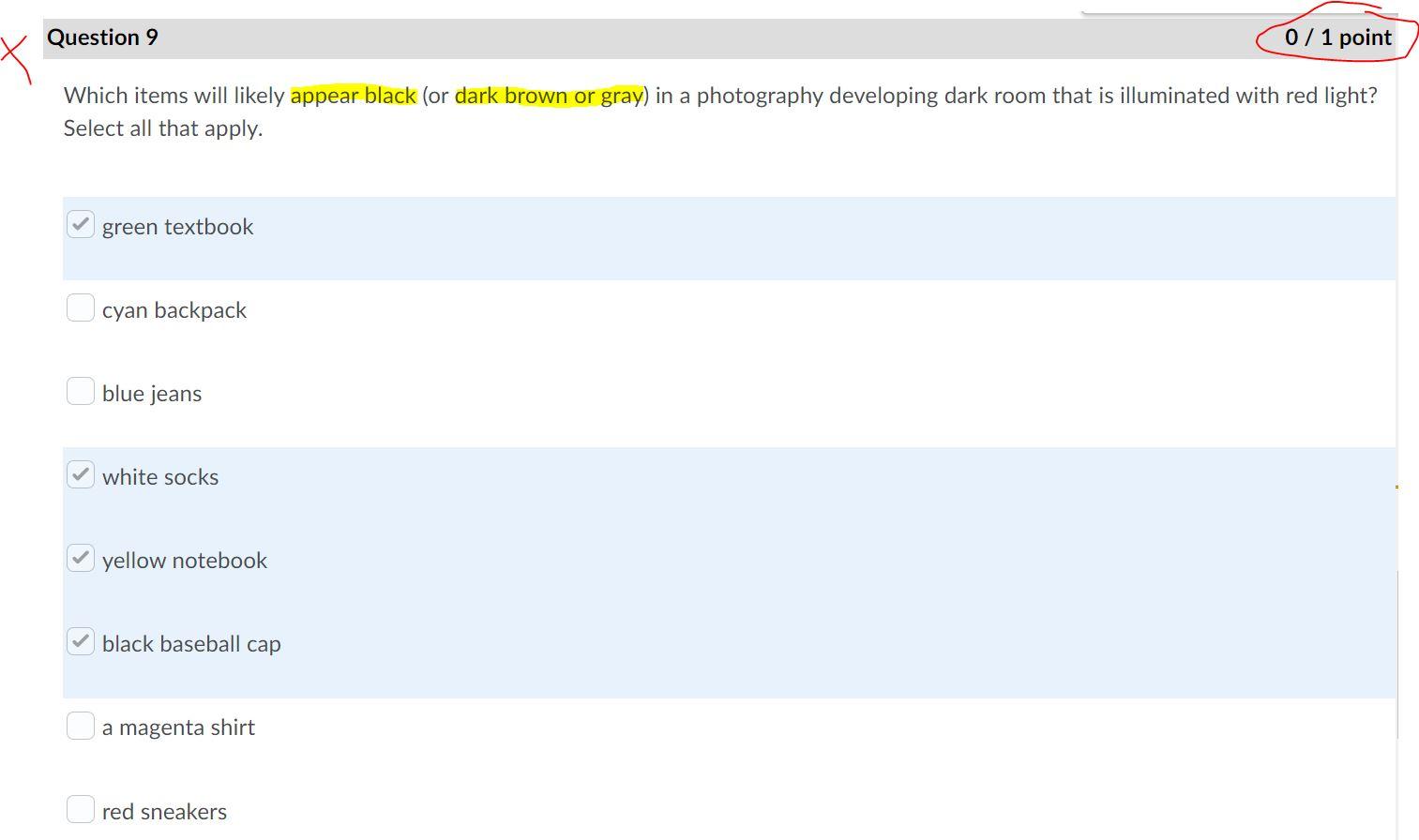This screenshot has width=1419, height=840.
Task: Check the red sneakers checkbox
Action: [81, 808]
